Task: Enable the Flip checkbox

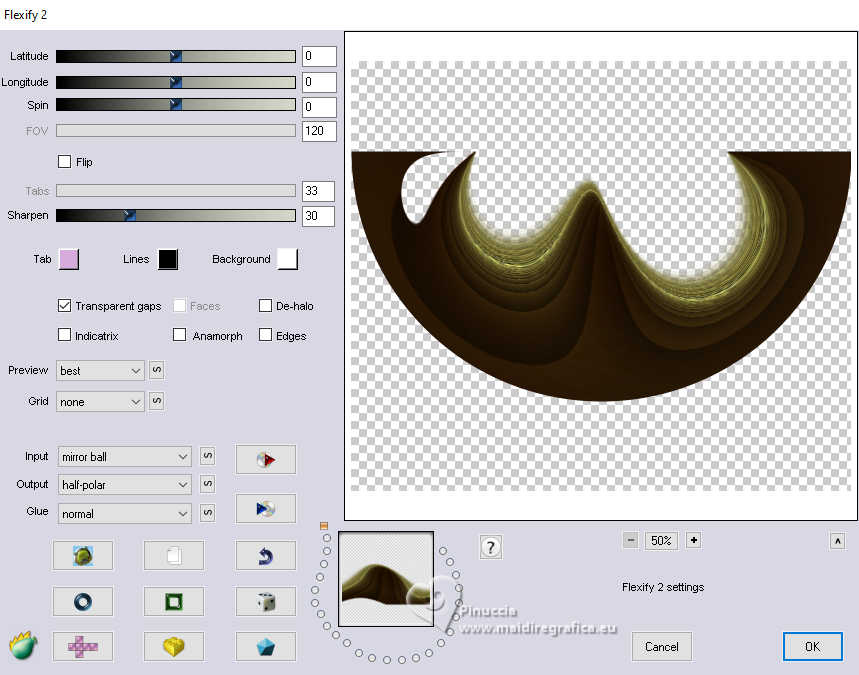Action: (64, 162)
